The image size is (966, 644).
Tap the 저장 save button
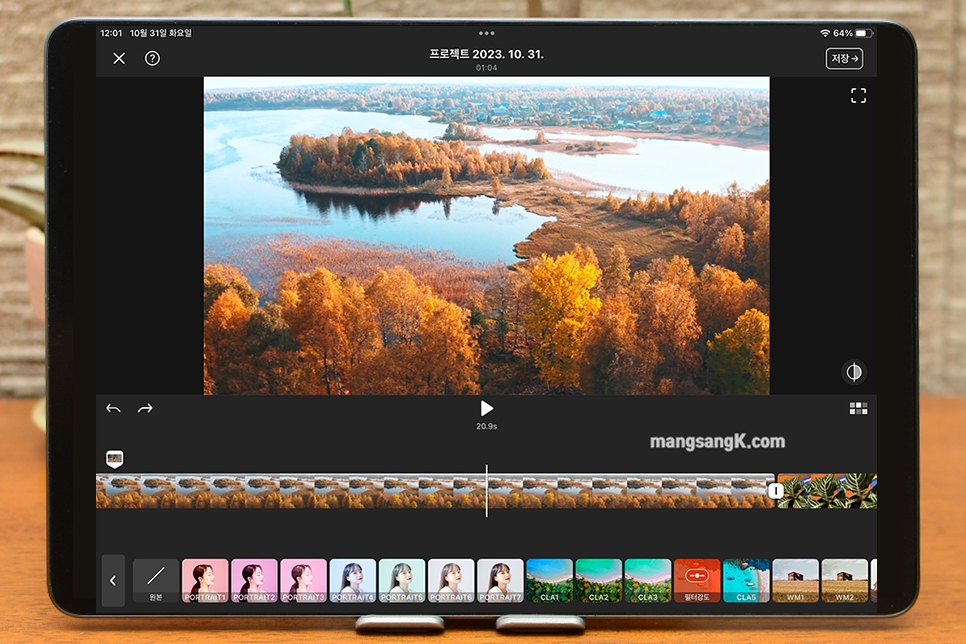tap(844, 59)
